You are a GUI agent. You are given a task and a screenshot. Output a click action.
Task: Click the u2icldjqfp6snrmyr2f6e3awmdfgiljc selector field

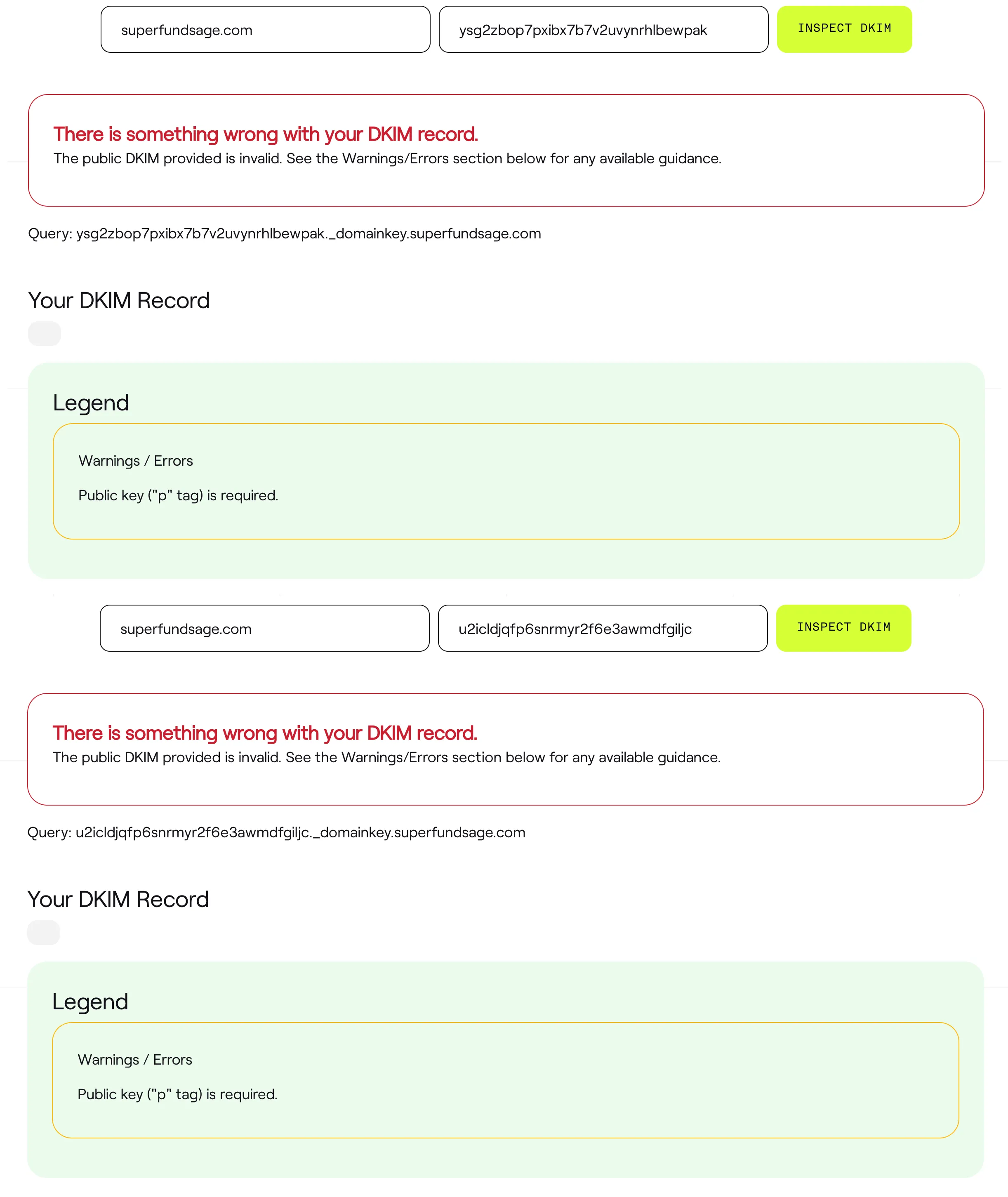click(x=602, y=629)
